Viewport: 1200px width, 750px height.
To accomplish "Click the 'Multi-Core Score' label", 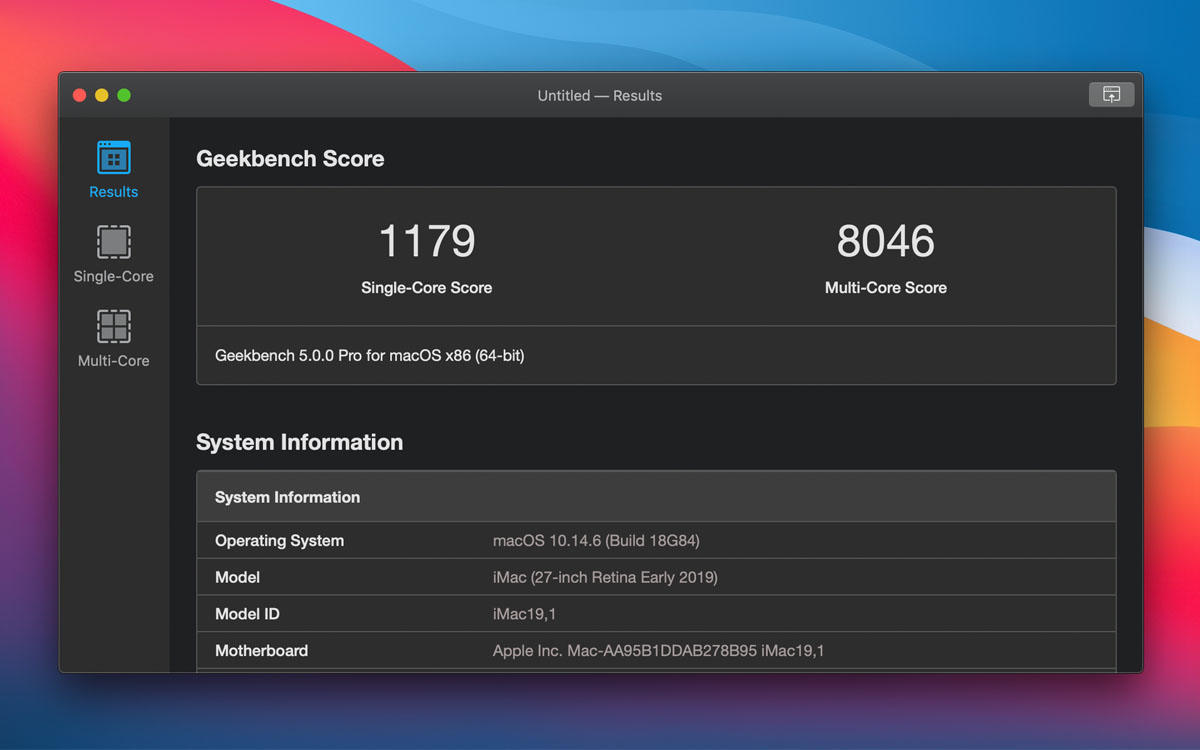I will (x=886, y=288).
